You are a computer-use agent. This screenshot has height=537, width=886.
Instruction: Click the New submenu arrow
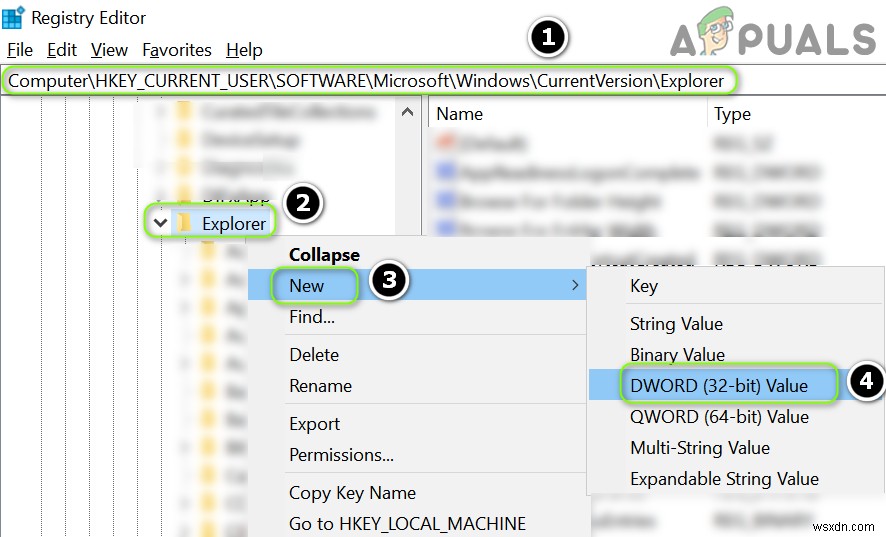tap(575, 285)
